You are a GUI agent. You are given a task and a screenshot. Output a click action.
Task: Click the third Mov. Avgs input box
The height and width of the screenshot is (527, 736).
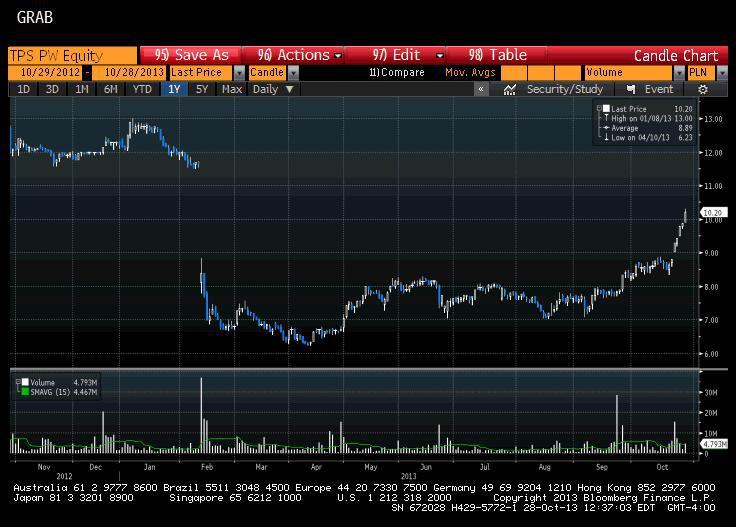pyautogui.click(x=568, y=73)
